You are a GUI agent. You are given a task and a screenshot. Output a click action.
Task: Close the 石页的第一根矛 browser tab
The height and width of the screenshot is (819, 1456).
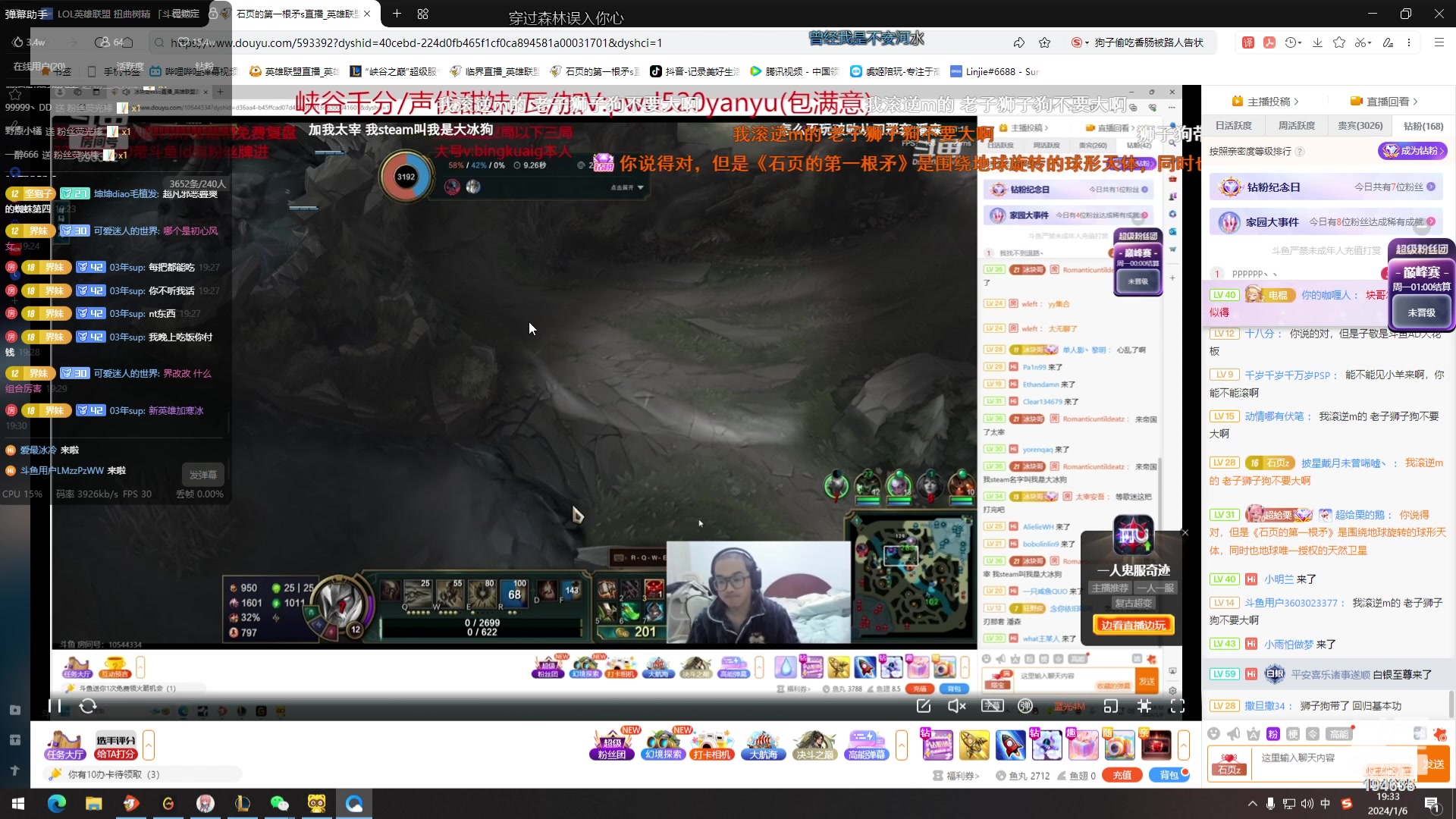[x=367, y=14]
